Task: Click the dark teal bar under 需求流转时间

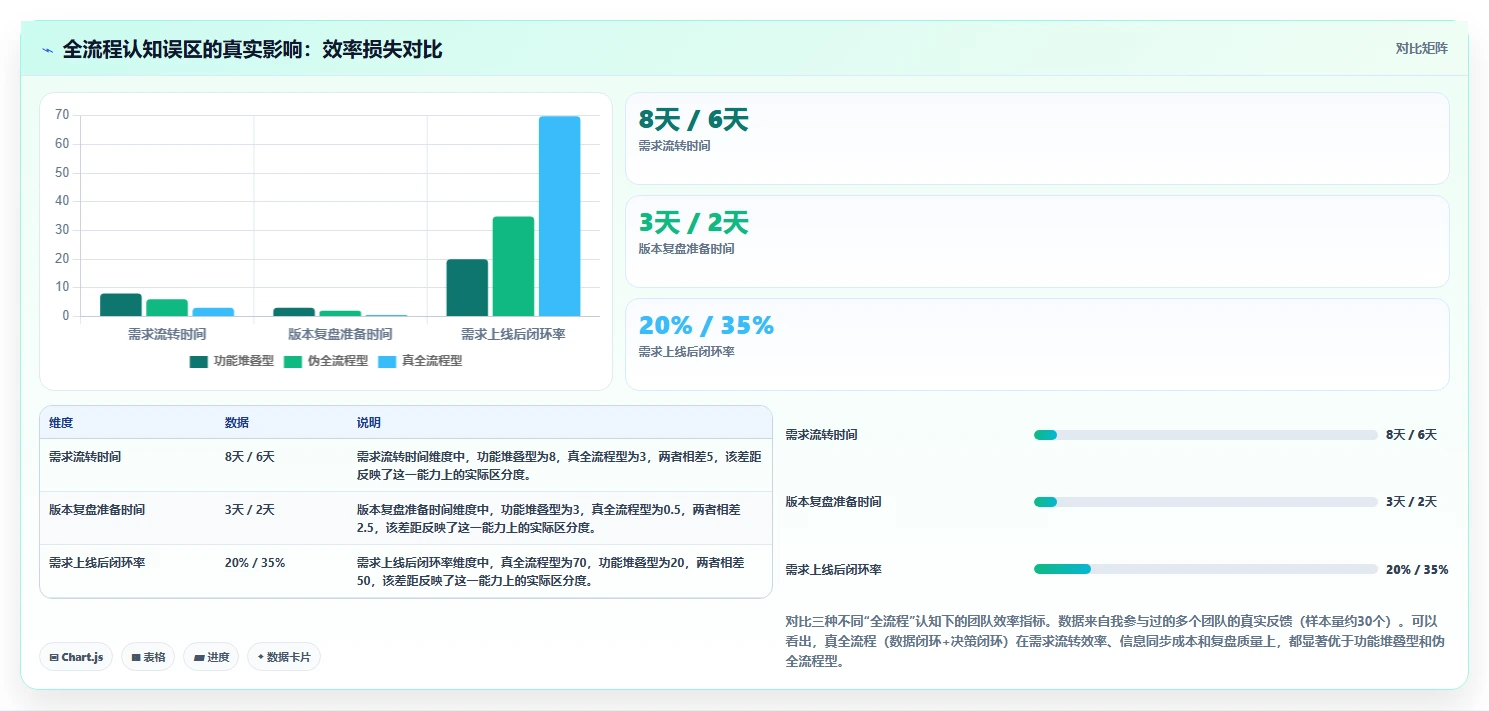Action: pos(120,305)
